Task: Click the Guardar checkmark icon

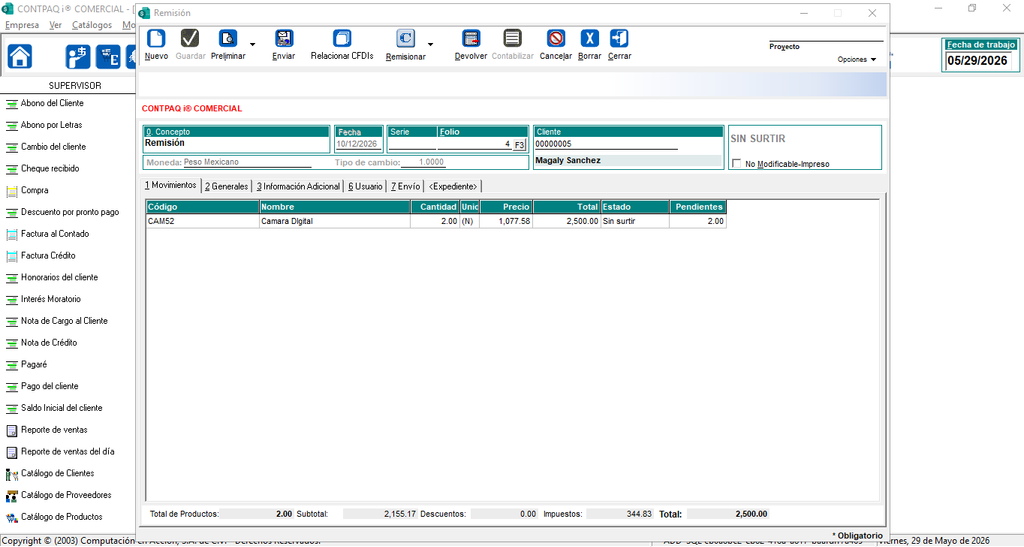Action: (190, 39)
